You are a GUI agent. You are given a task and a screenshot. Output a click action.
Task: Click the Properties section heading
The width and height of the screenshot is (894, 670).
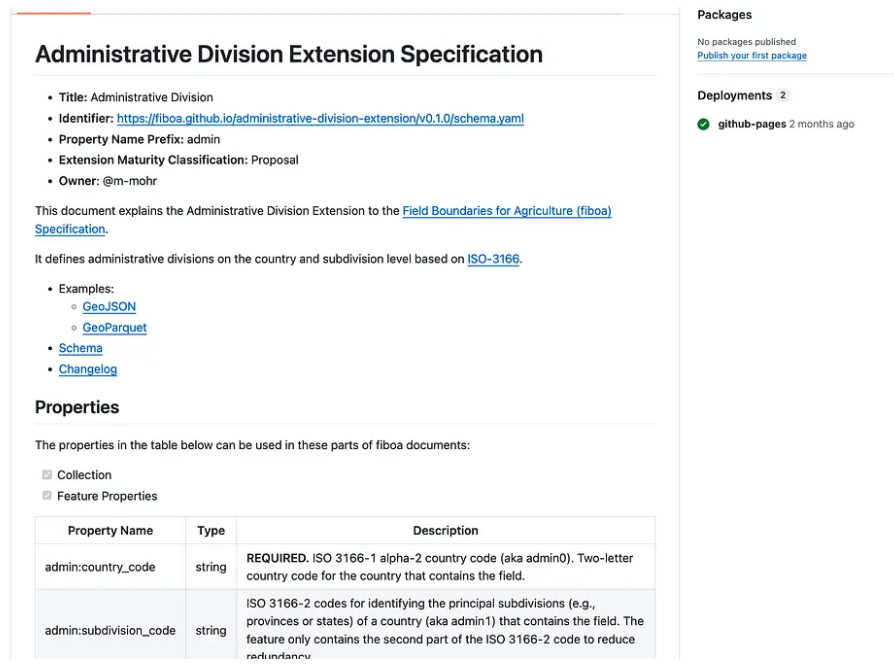[x=77, y=408]
